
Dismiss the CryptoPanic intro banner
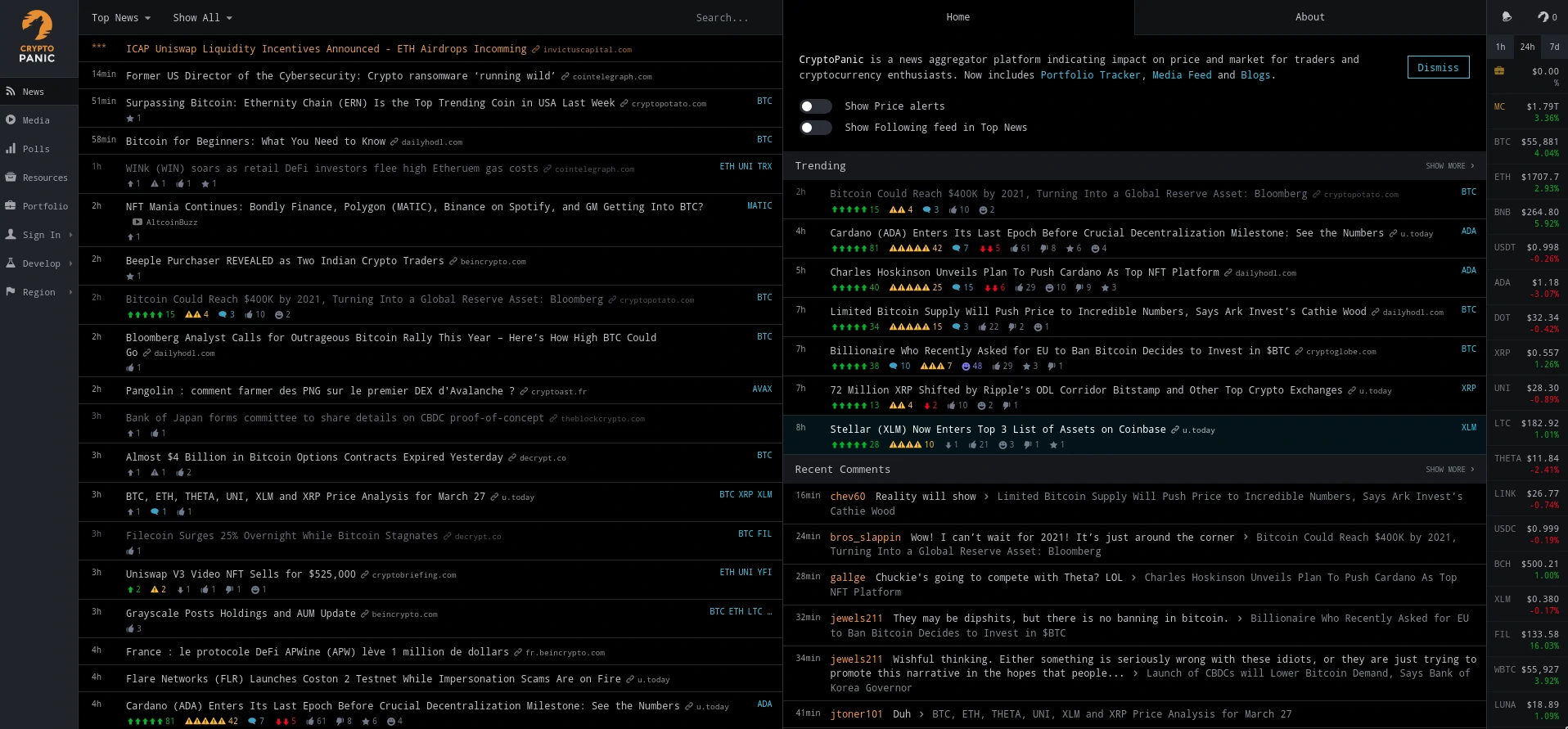(1438, 68)
